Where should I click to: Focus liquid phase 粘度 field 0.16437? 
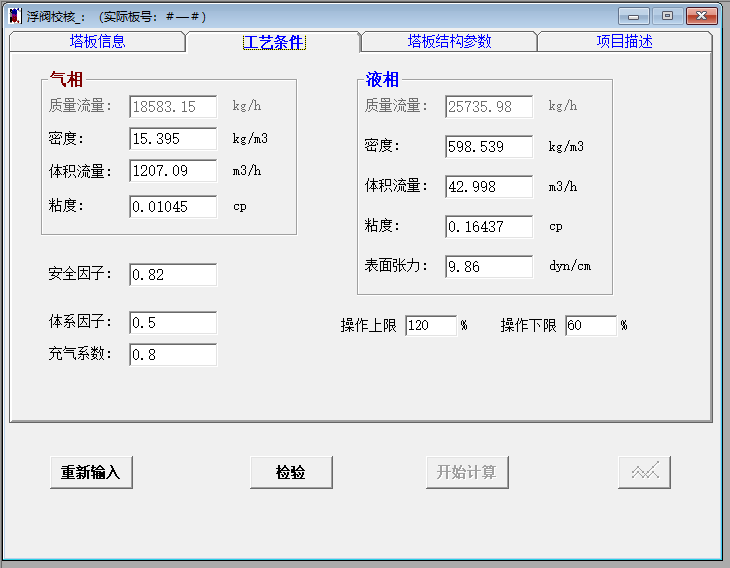coord(489,227)
